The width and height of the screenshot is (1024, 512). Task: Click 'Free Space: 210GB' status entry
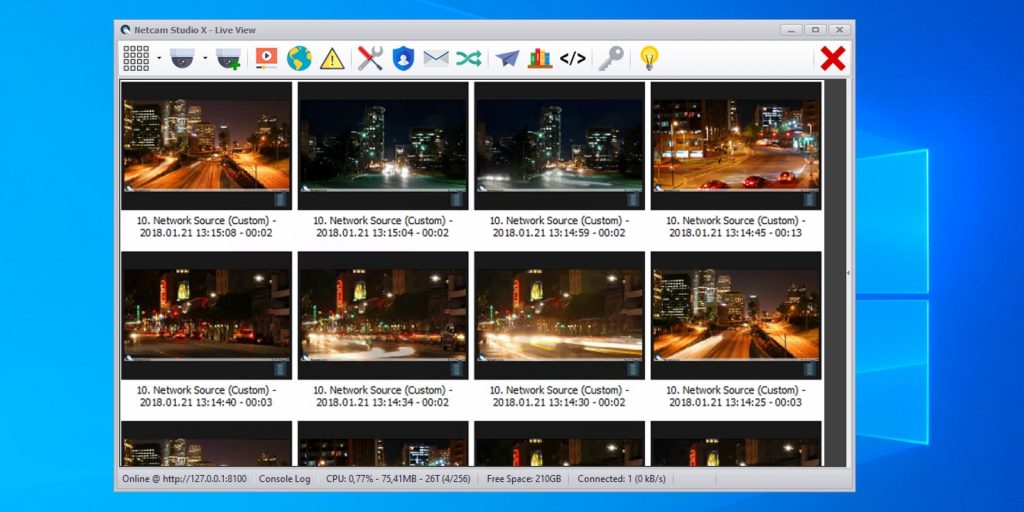[524, 479]
